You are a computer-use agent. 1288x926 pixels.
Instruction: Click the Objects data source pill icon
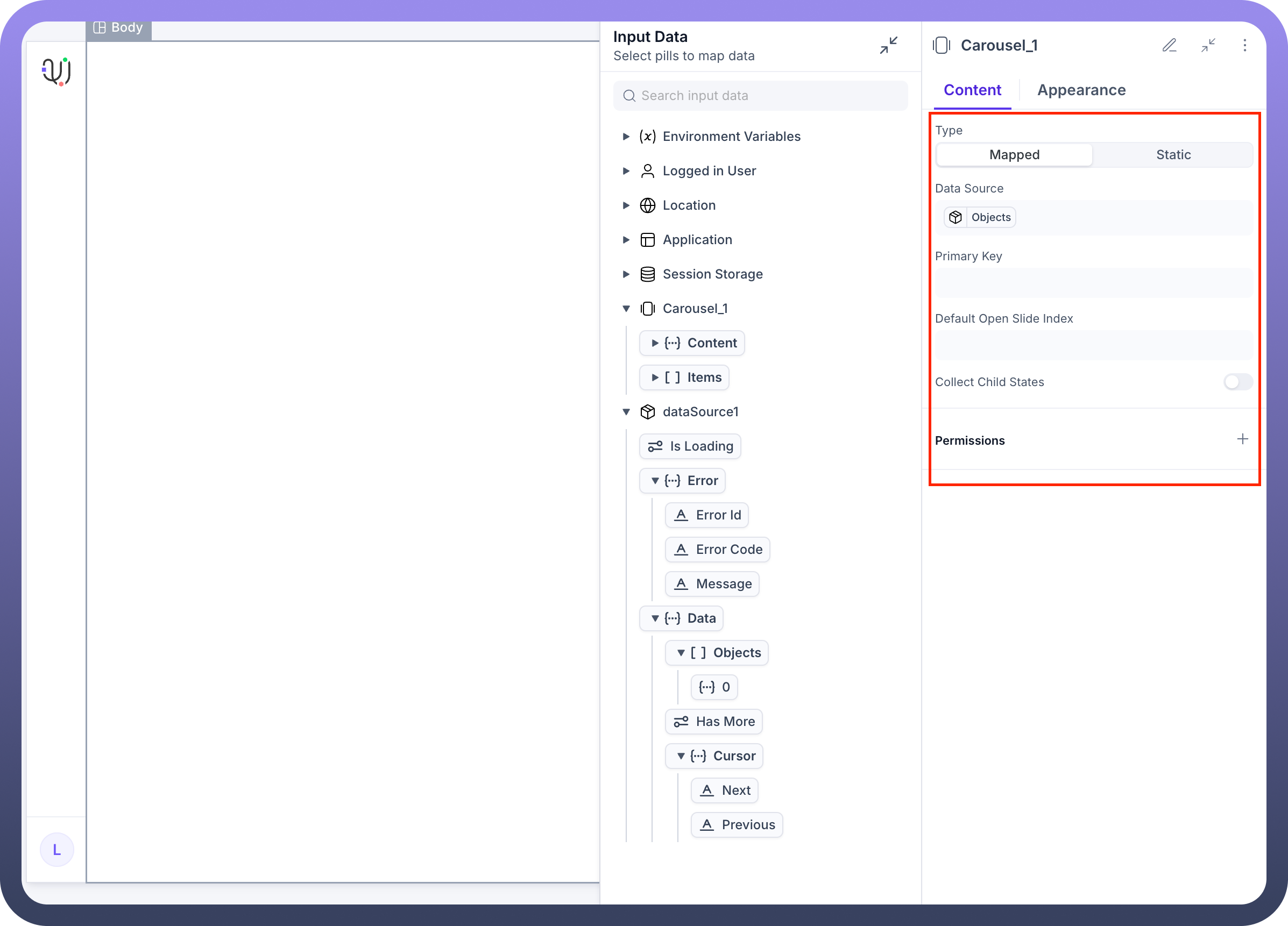coord(955,217)
